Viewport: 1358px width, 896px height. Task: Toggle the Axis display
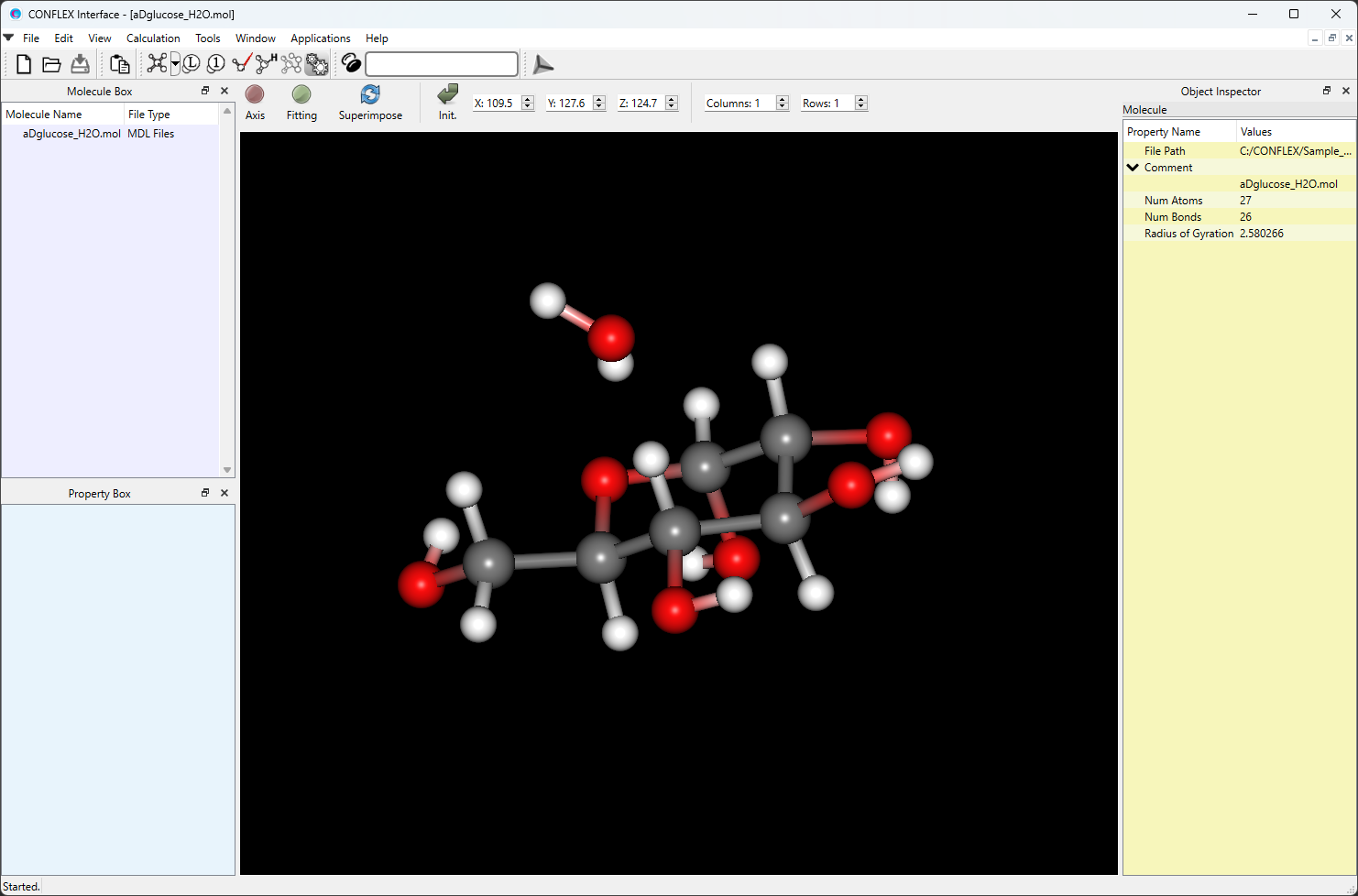point(255,101)
